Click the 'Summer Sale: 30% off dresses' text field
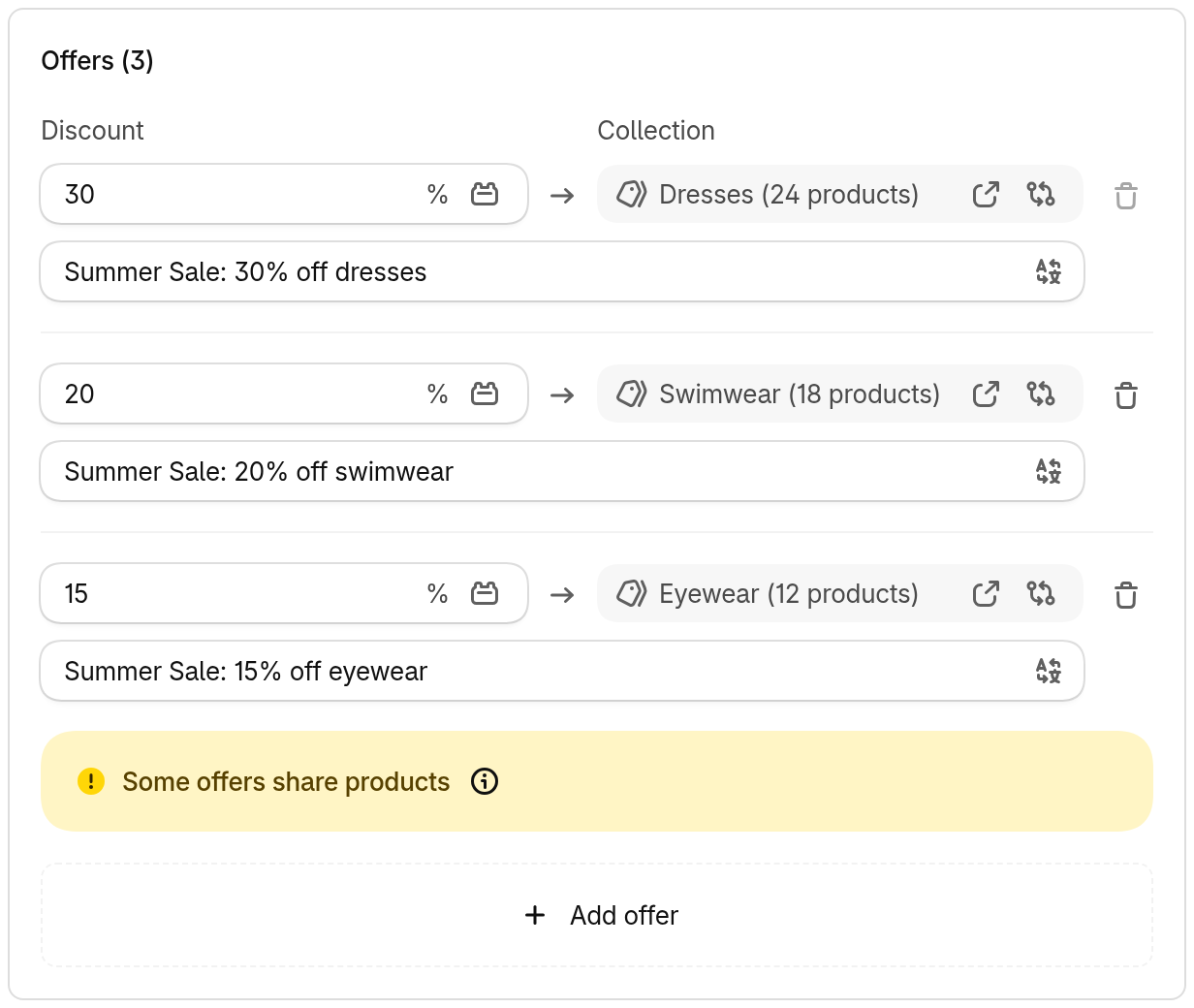 562,272
